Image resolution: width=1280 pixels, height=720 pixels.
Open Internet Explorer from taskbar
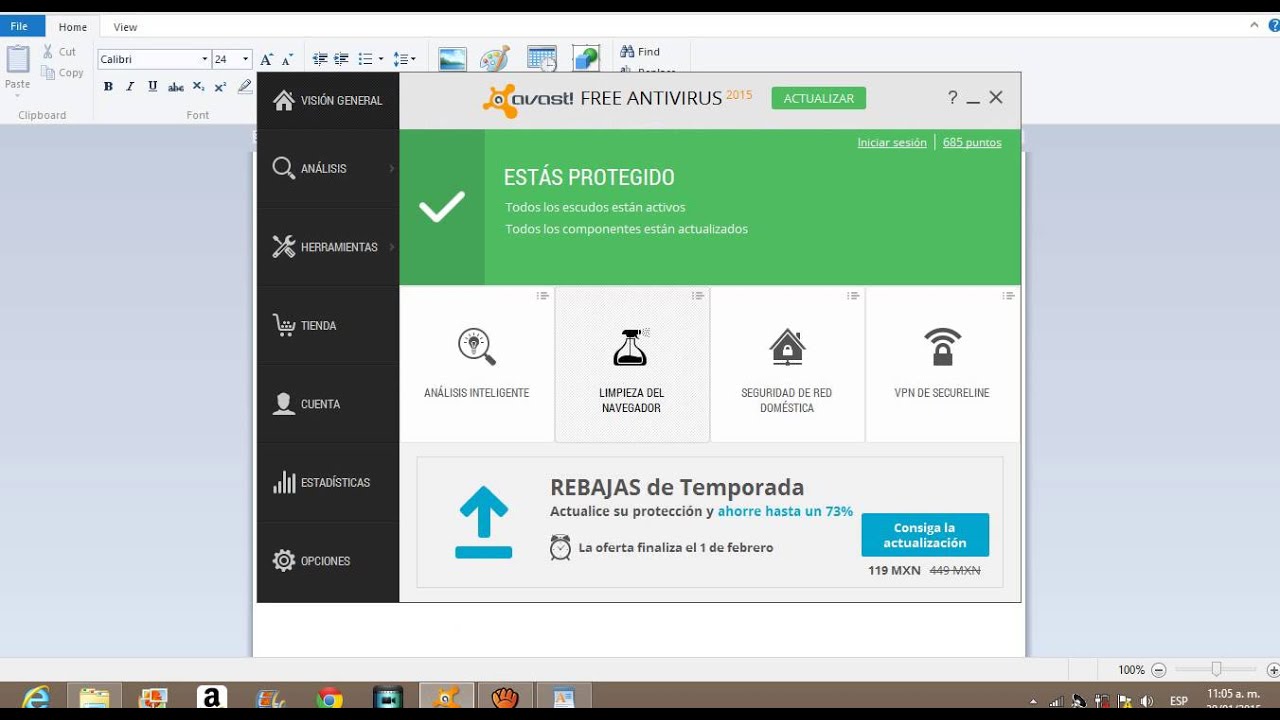(x=35, y=698)
